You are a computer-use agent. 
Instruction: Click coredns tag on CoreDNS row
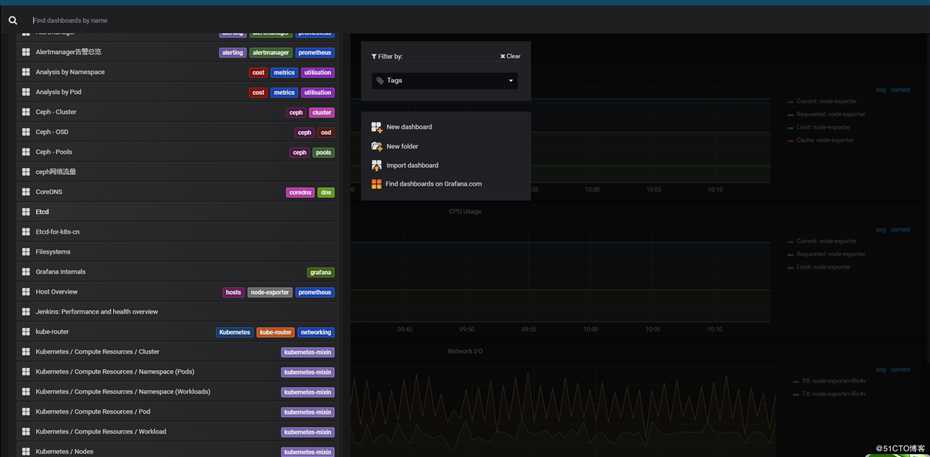[300, 193]
